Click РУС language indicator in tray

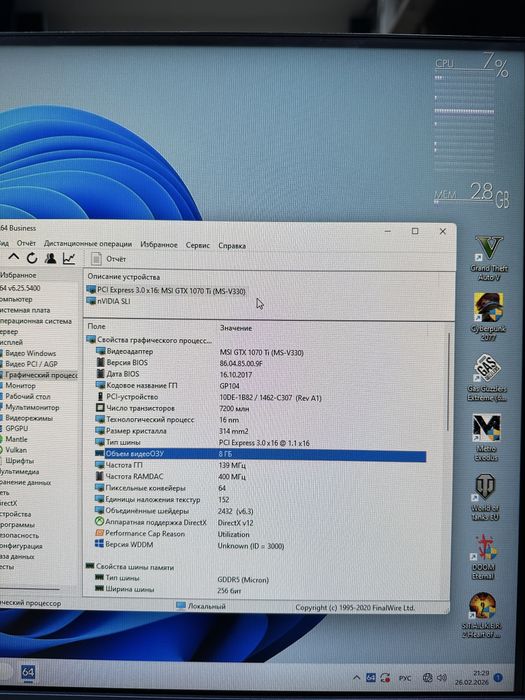[x=404, y=678]
